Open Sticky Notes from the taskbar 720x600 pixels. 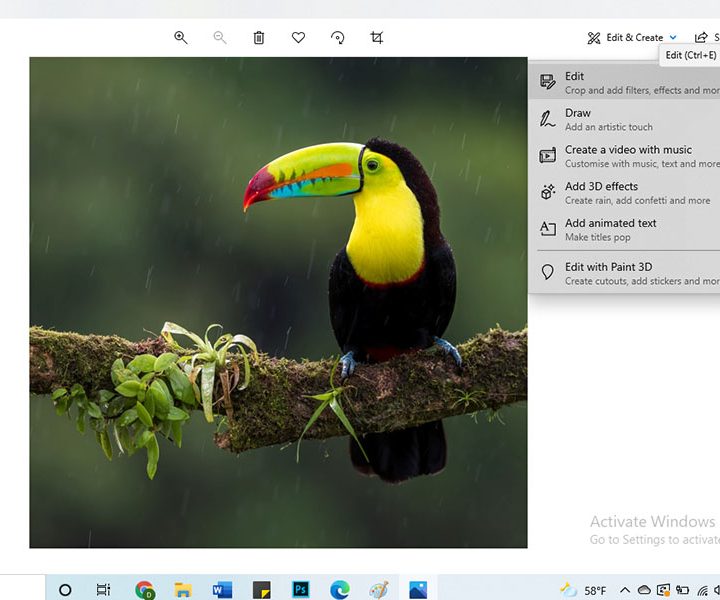point(262,590)
